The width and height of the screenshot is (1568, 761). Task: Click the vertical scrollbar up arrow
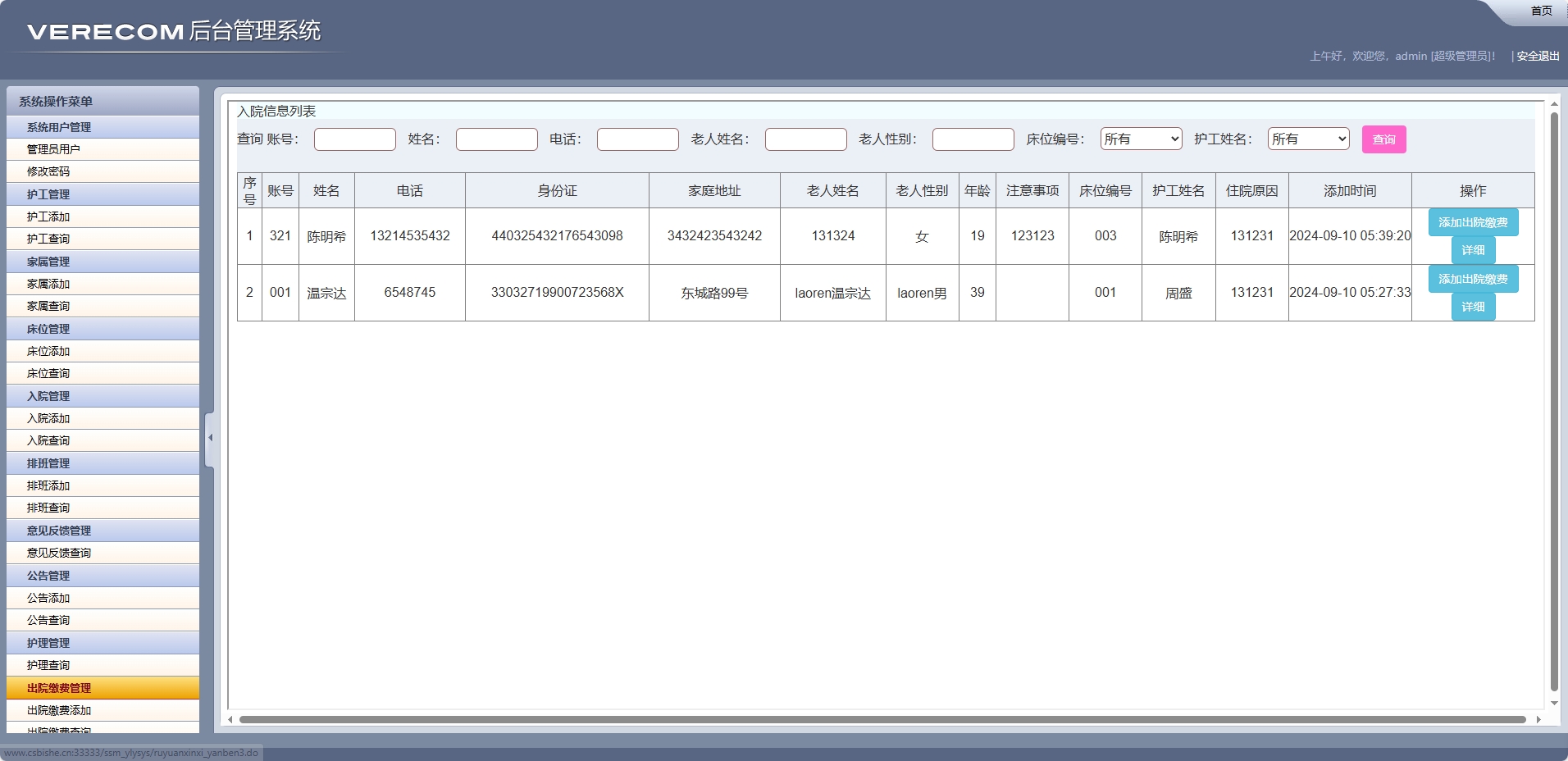(1553, 104)
